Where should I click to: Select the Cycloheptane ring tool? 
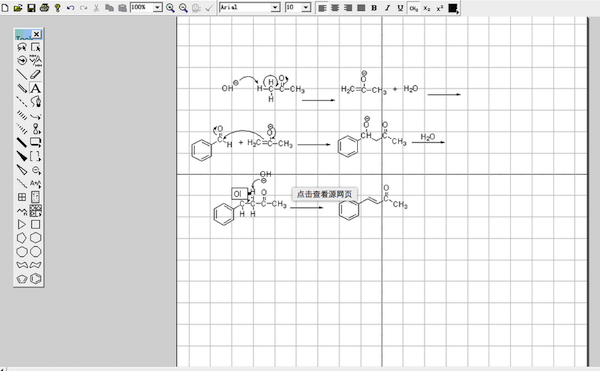pyautogui.click(x=22, y=252)
